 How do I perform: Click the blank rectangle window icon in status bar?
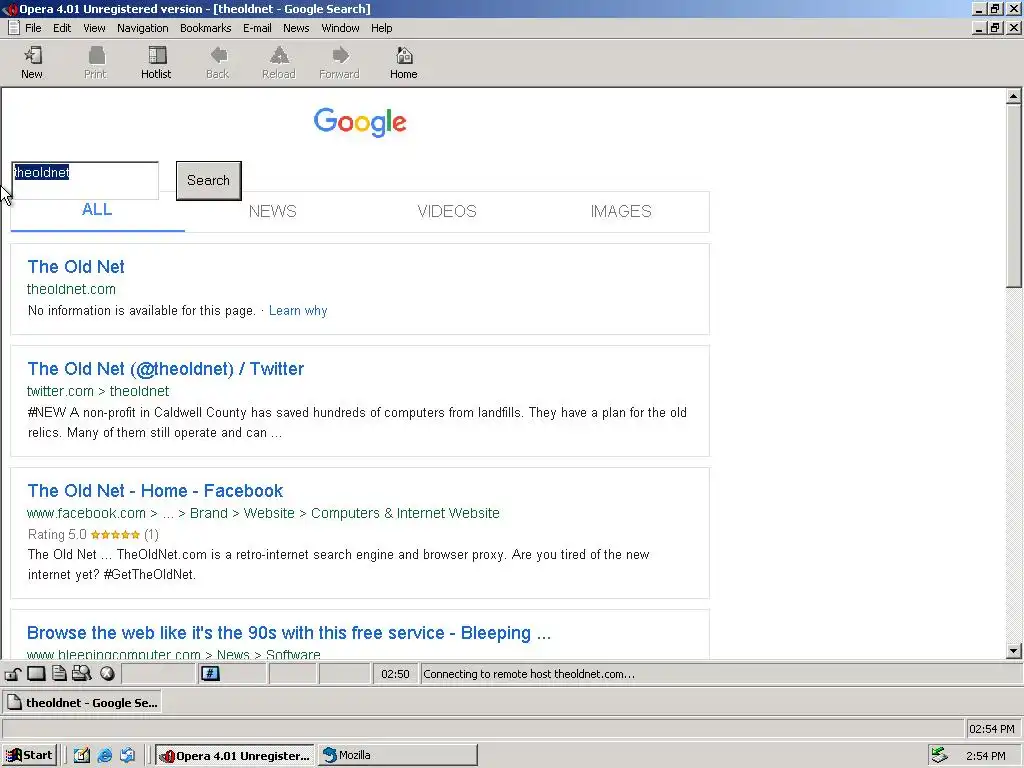click(36, 674)
